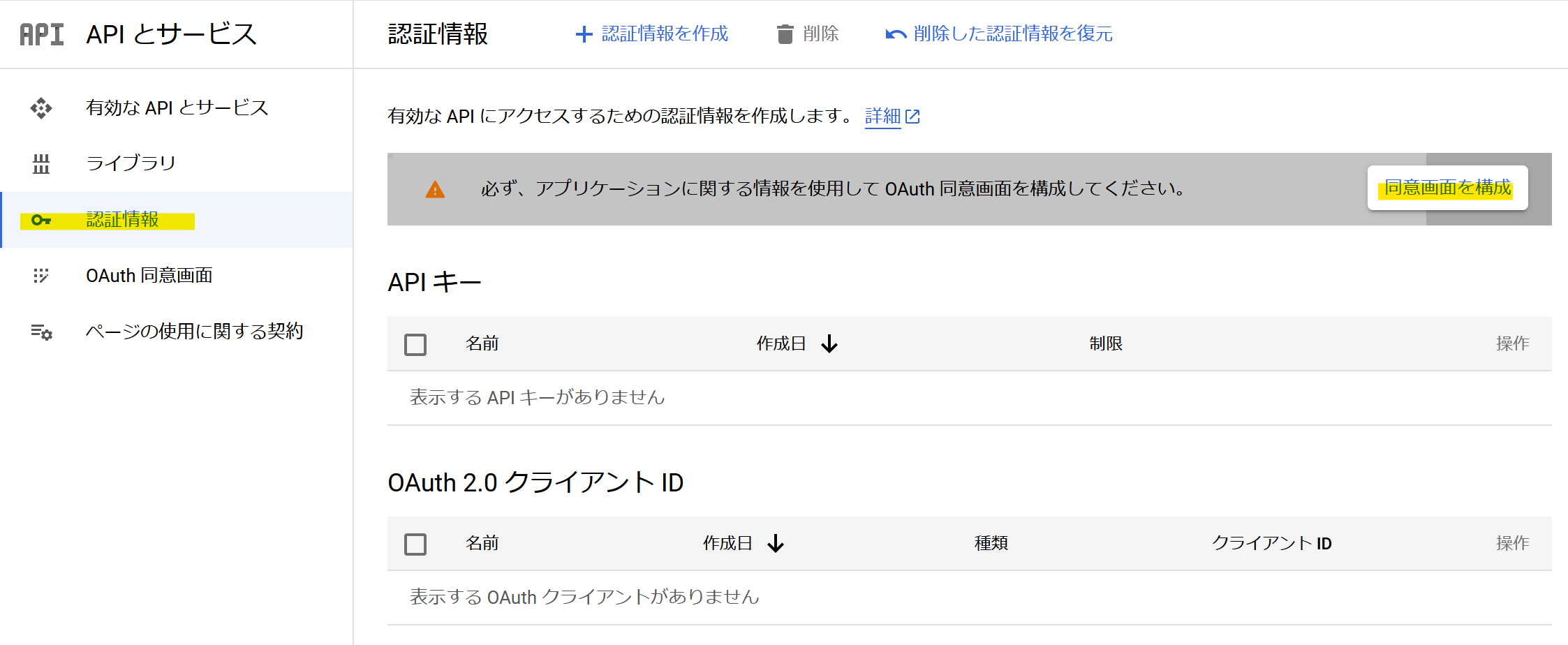
Task: Click the key icon for 認証情報
Action: pyautogui.click(x=41, y=220)
